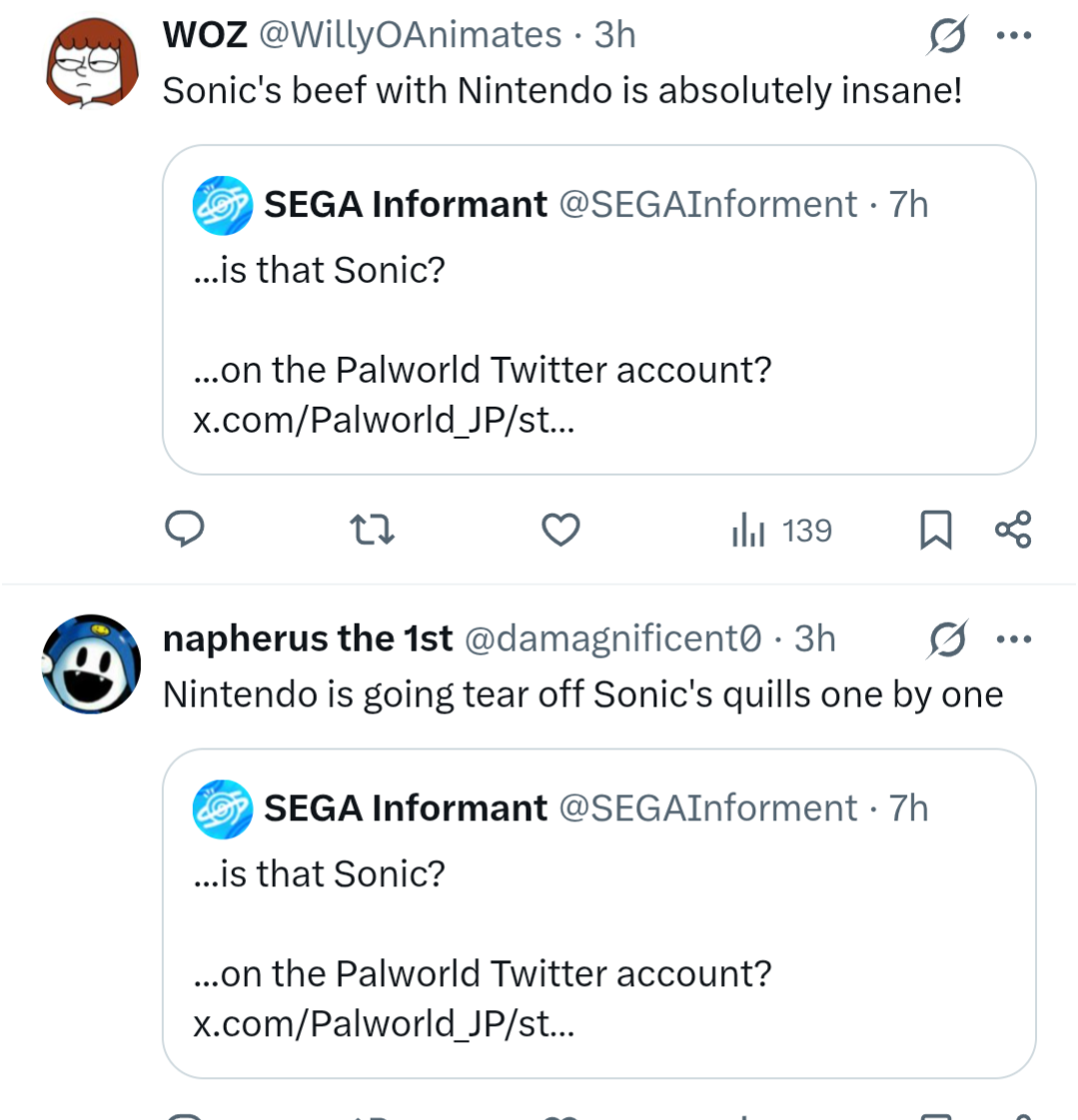Open more options on WOZ's post
The width and height of the screenshot is (1078, 1120).
(x=1014, y=36)
